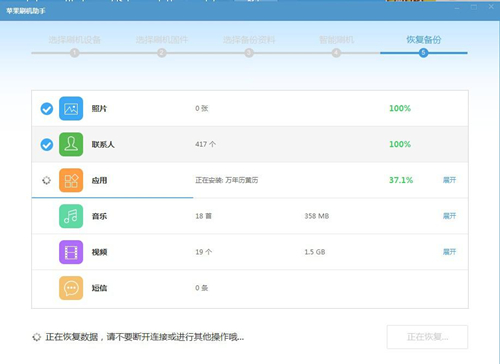Click the 358 MB music size
The width and height of the screenshot is (500, 364).
point(317,216)
